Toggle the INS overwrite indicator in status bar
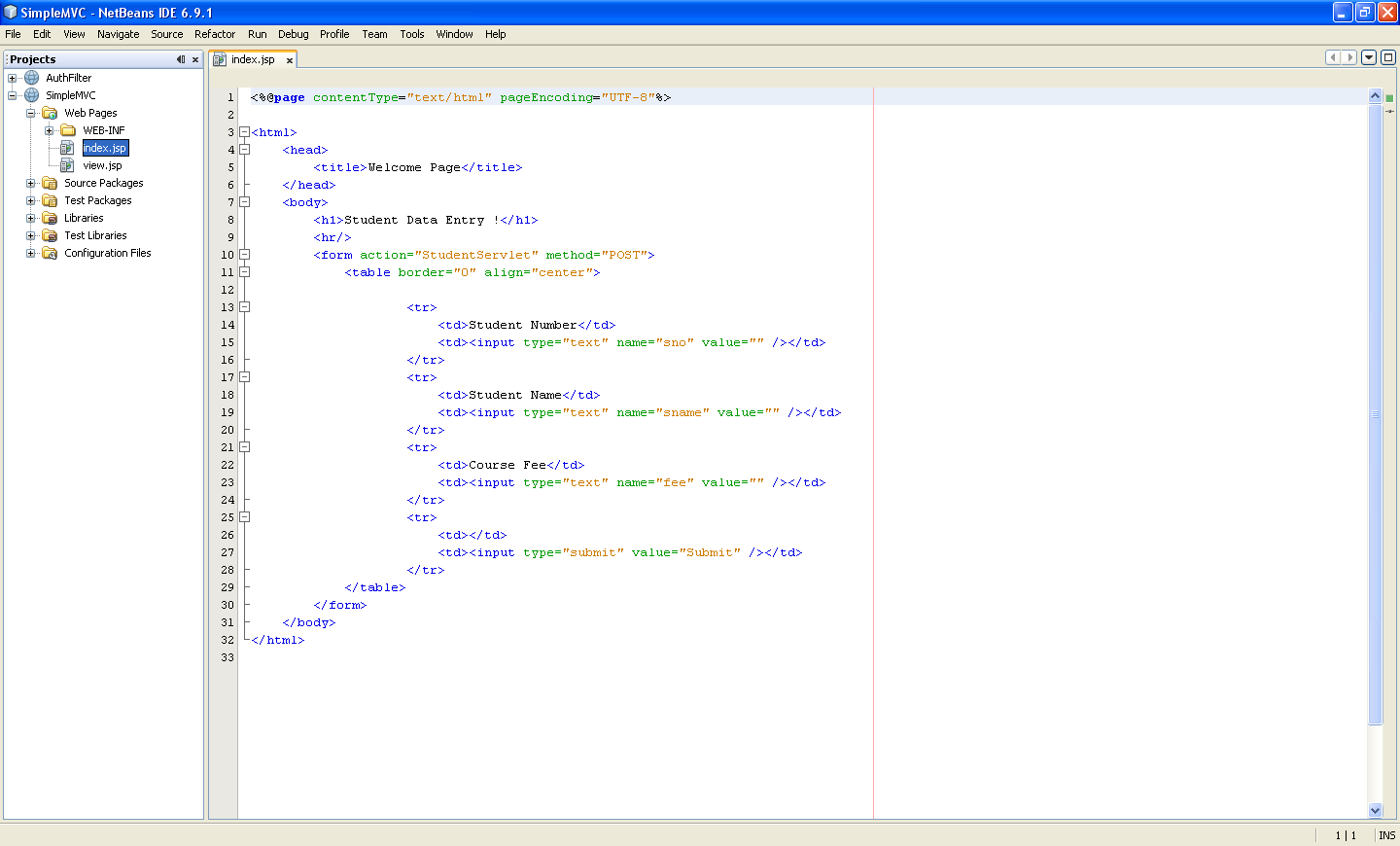This screenshot has height=846, width=1400. point(1386,835)
